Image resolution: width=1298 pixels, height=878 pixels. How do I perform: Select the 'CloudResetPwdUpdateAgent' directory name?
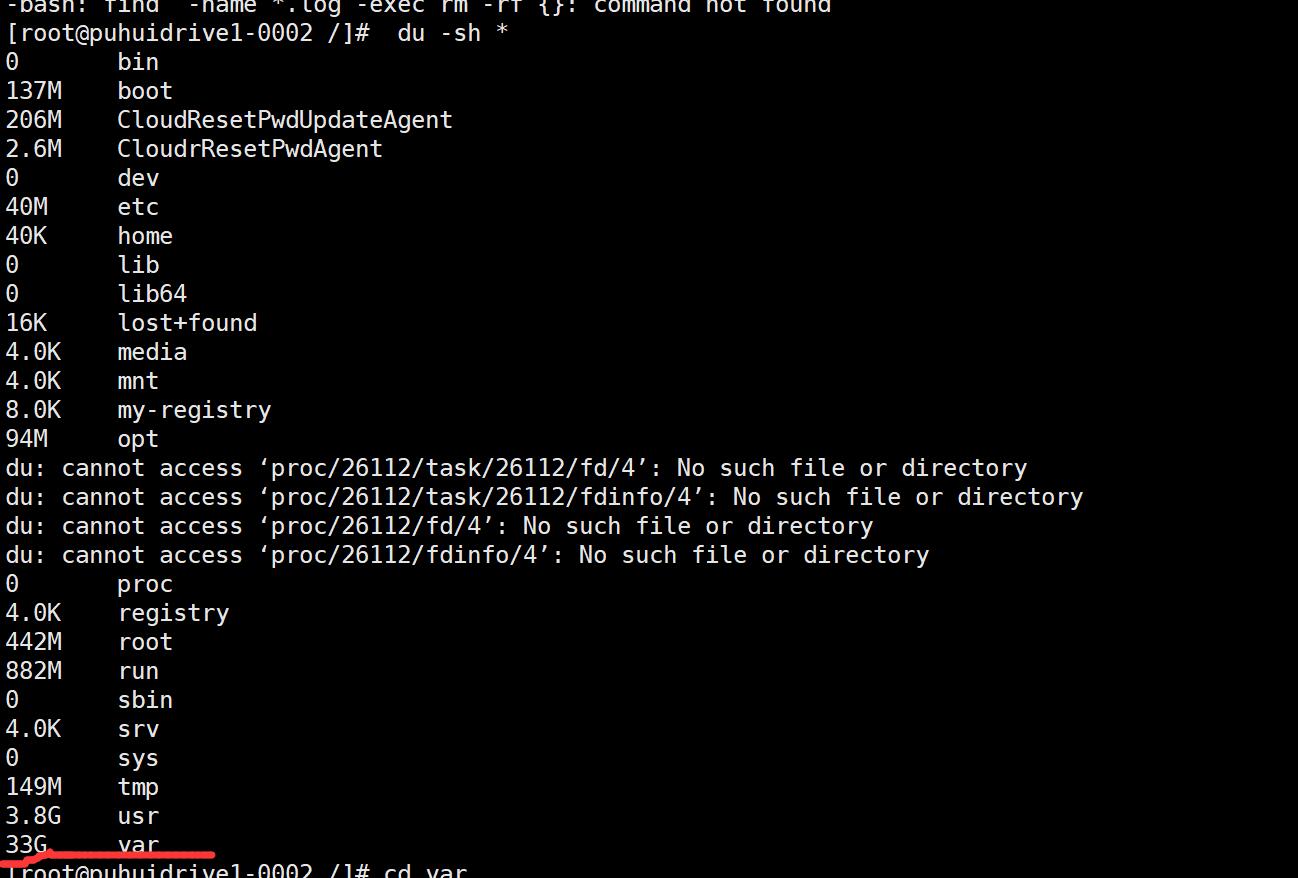pos(285,120)
